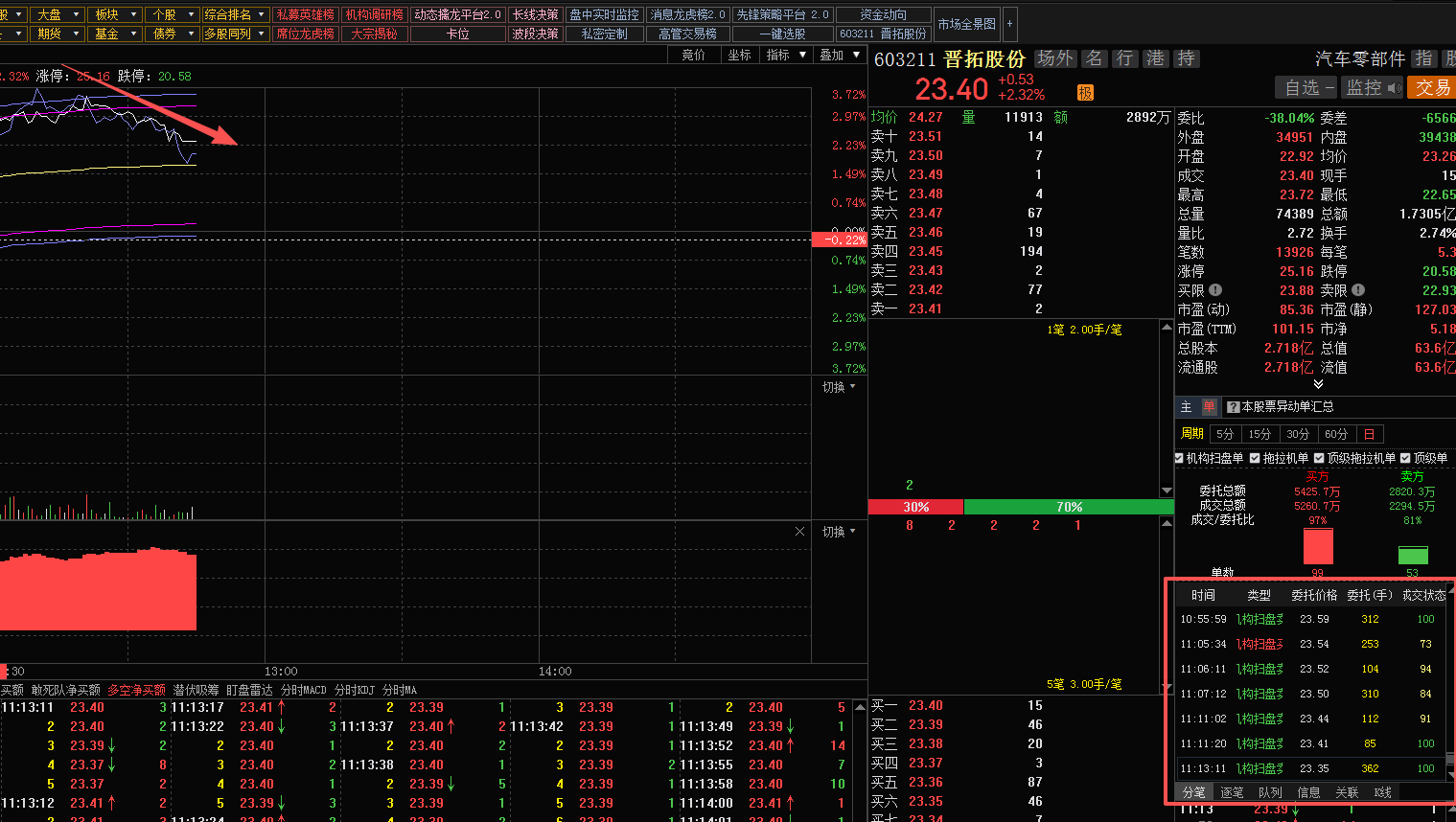The image size is (1456, 822).
Task: Open the lower 切换 switch dropdown
Action: click(x=839, y=532)
